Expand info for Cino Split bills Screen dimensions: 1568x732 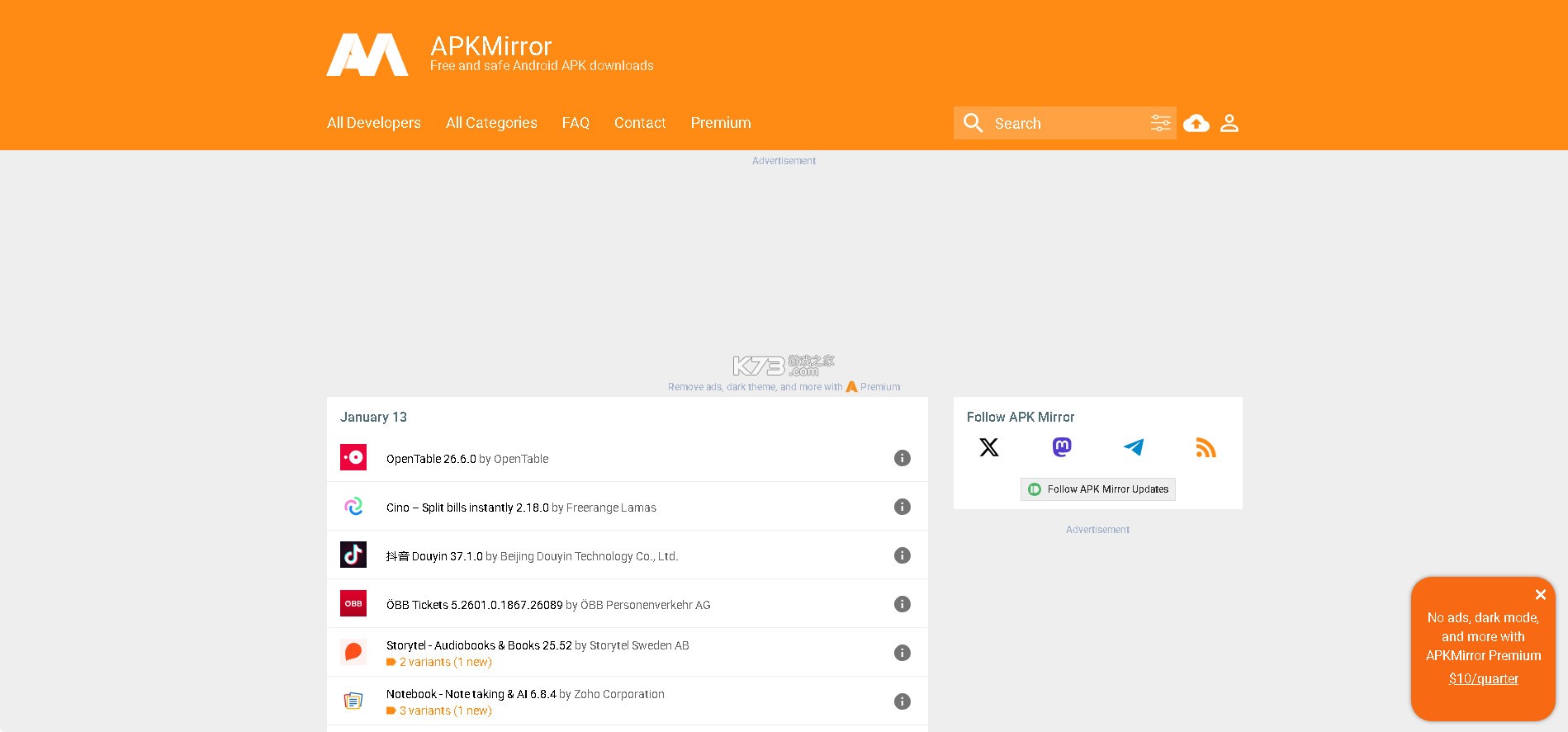pos(902,507)
